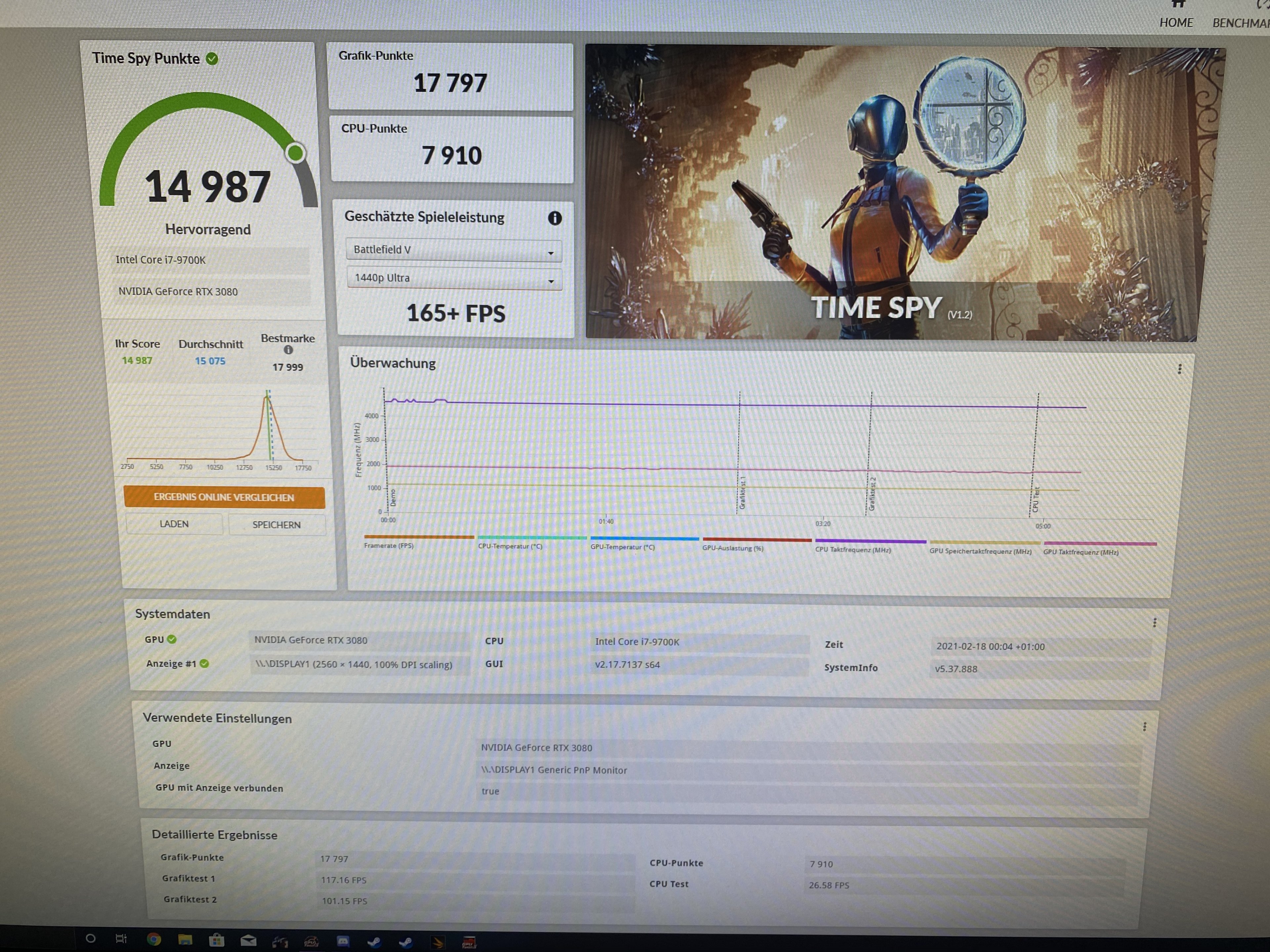Open Systemdaten three-dot options menu

(1155, 623)
